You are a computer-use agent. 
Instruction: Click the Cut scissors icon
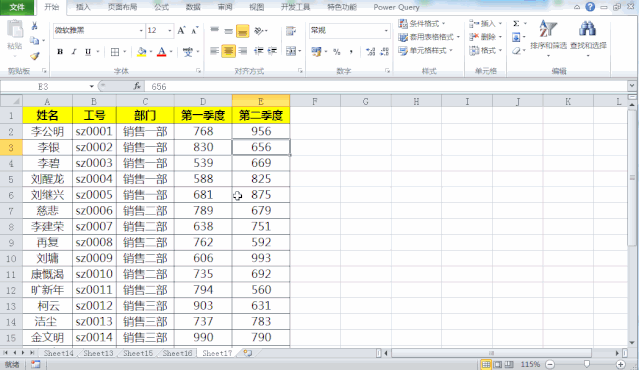tap(35, 26)
